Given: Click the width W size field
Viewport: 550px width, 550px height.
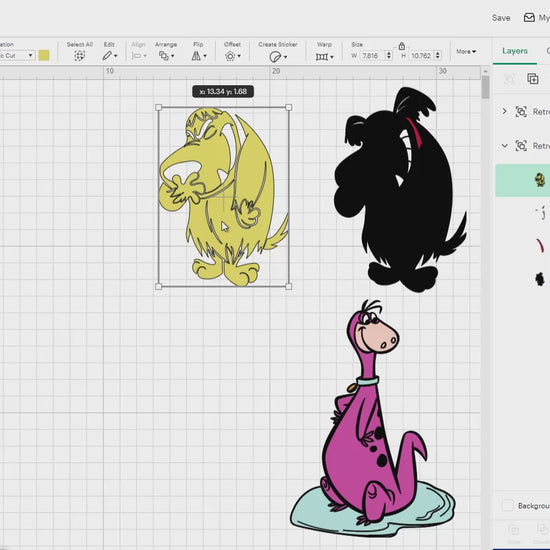Looking at the screenshot, I should (373, 55).
